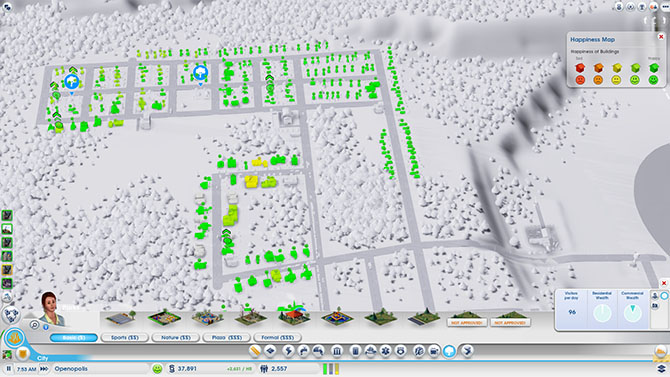Select the Parks tree icon in toolbar
The height and width of the screenshot is (377, 670).
[450, 351]
